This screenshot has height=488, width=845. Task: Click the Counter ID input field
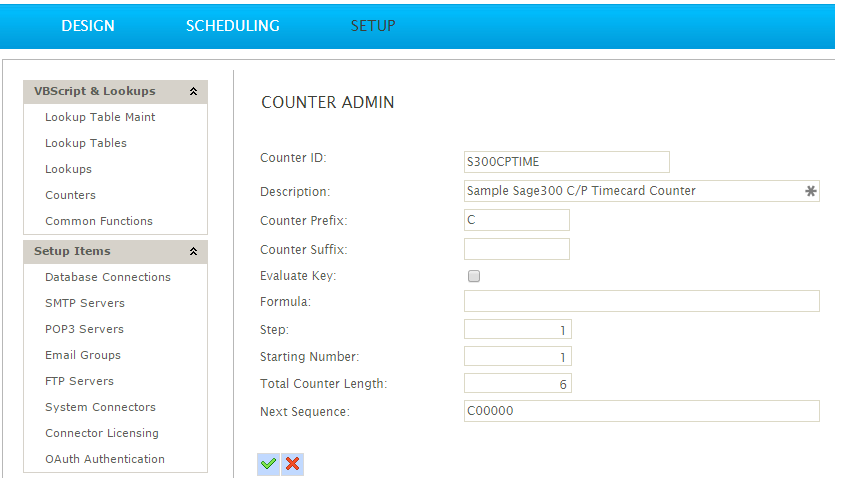[566, 162]
